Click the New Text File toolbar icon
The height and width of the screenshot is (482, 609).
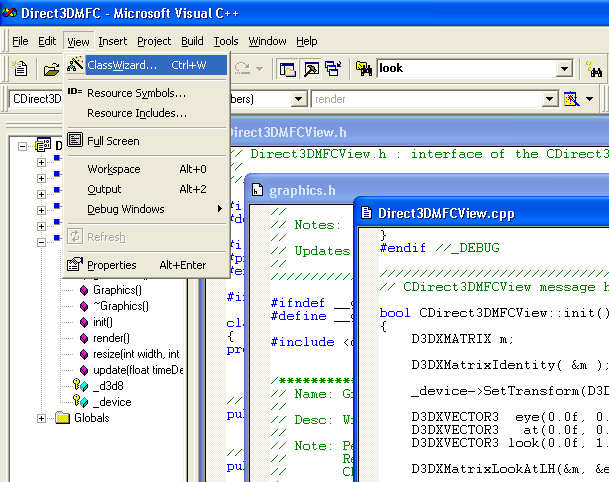(19, 69)
